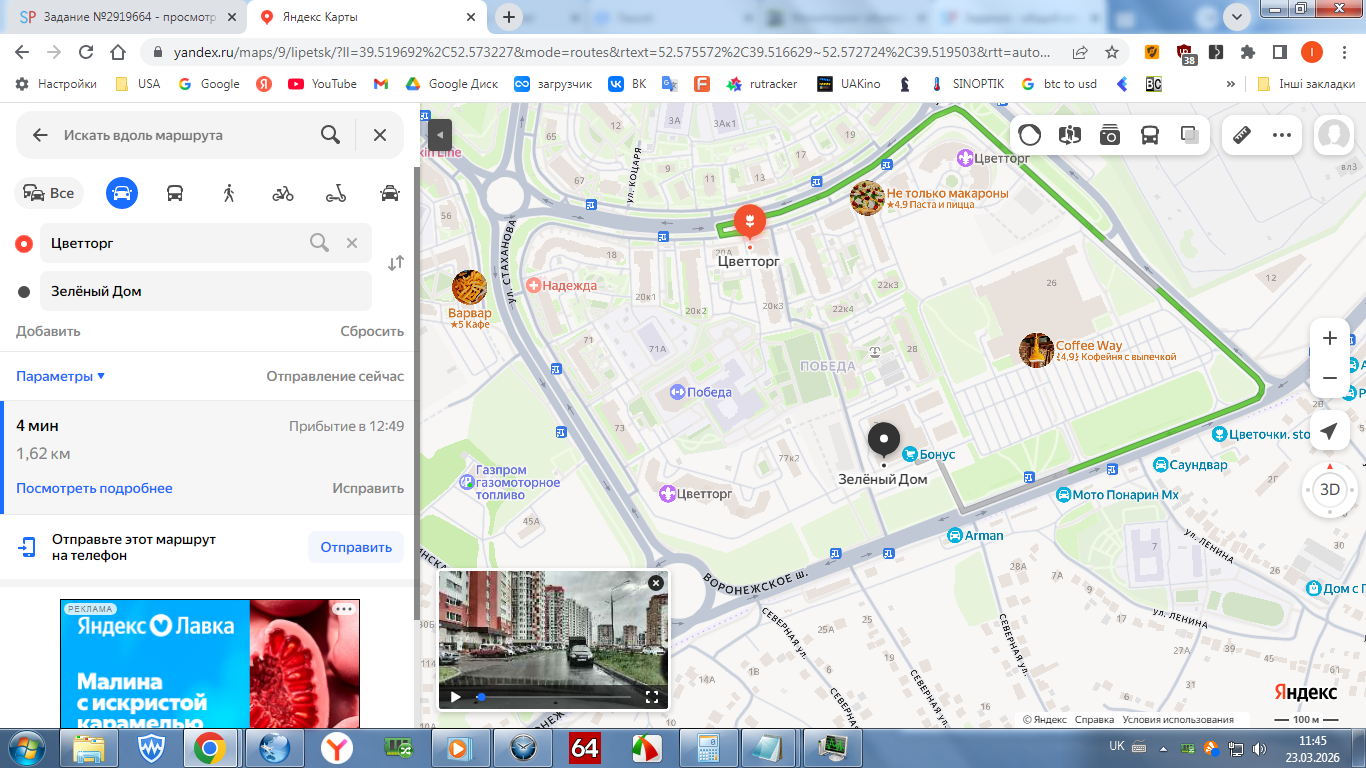Image resolution: width=1366 pixels, height=768 pixels.
Task: Close the panorama preview thumbnail
Action: tap(655, 583)
